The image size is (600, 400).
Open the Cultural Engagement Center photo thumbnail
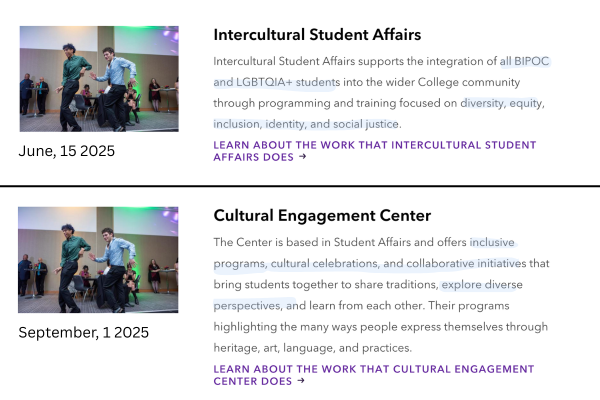pyautogui.click(x=99, y=260)
